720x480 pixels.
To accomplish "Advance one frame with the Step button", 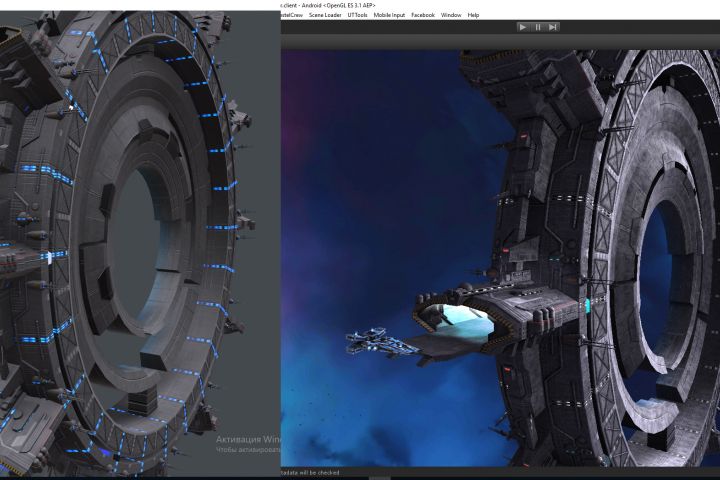I will [553, 27].
